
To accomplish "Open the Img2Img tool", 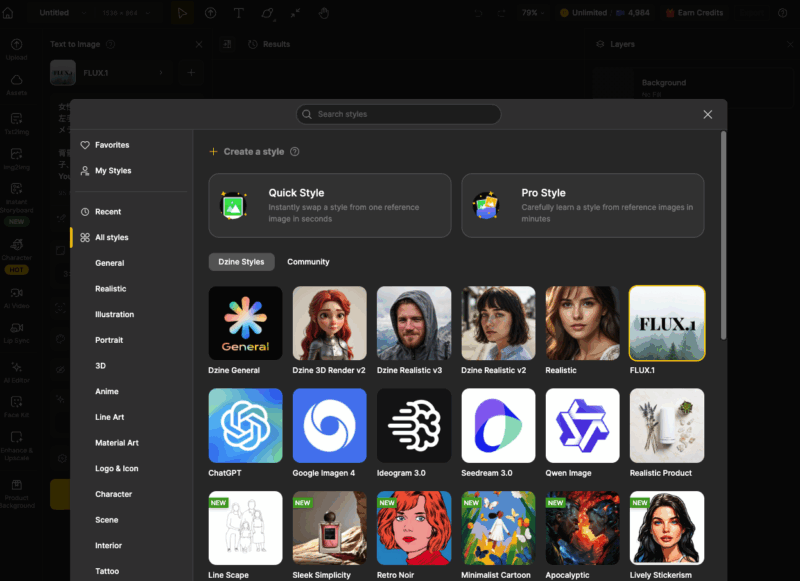I will [x=16, y=159].
